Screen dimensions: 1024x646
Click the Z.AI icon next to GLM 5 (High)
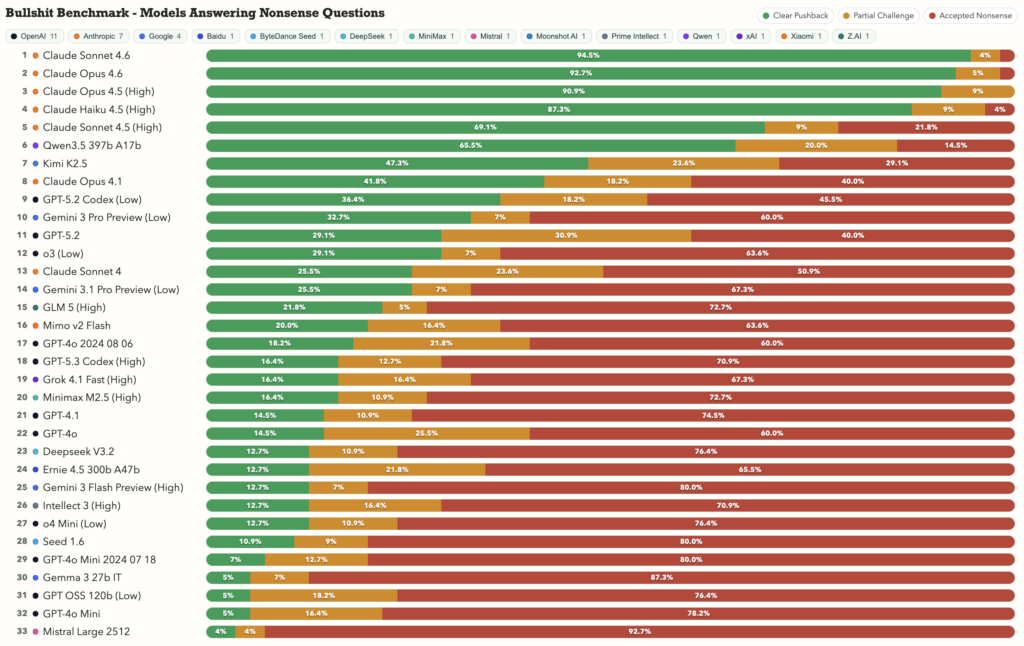[37, 307]
